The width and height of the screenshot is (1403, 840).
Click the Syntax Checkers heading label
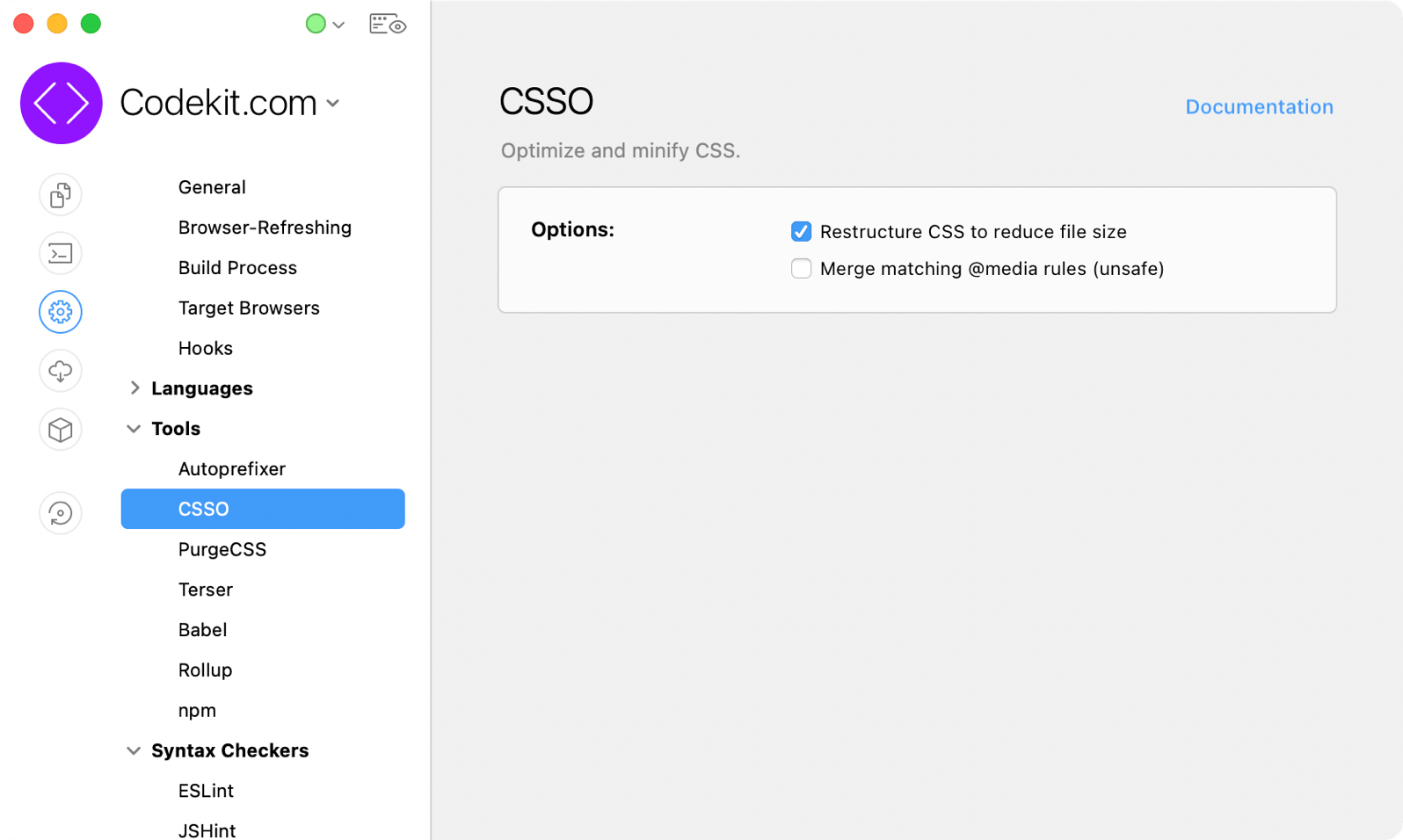(x=230, y=750)
